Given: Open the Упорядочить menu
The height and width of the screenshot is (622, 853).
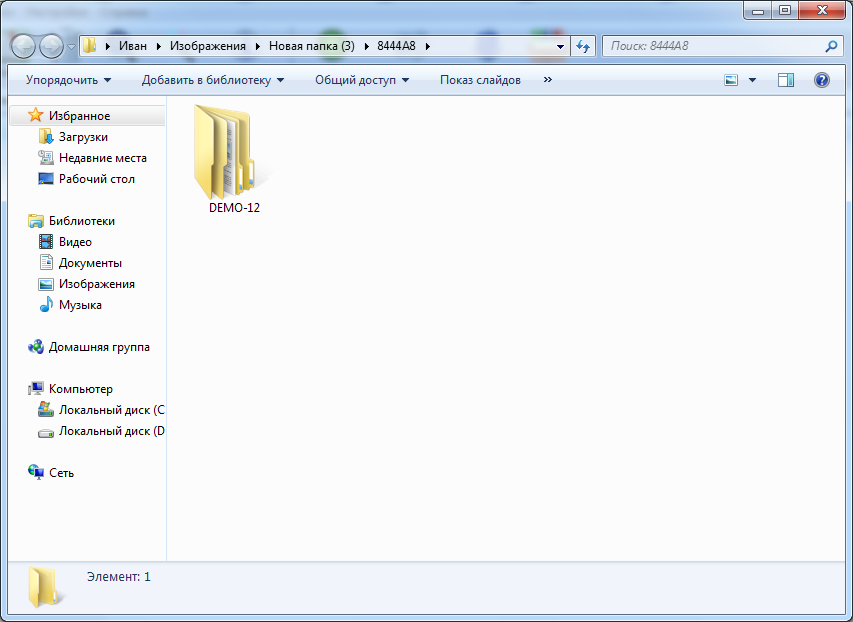Looking at the screenshot, I should [x=69, y=80].
